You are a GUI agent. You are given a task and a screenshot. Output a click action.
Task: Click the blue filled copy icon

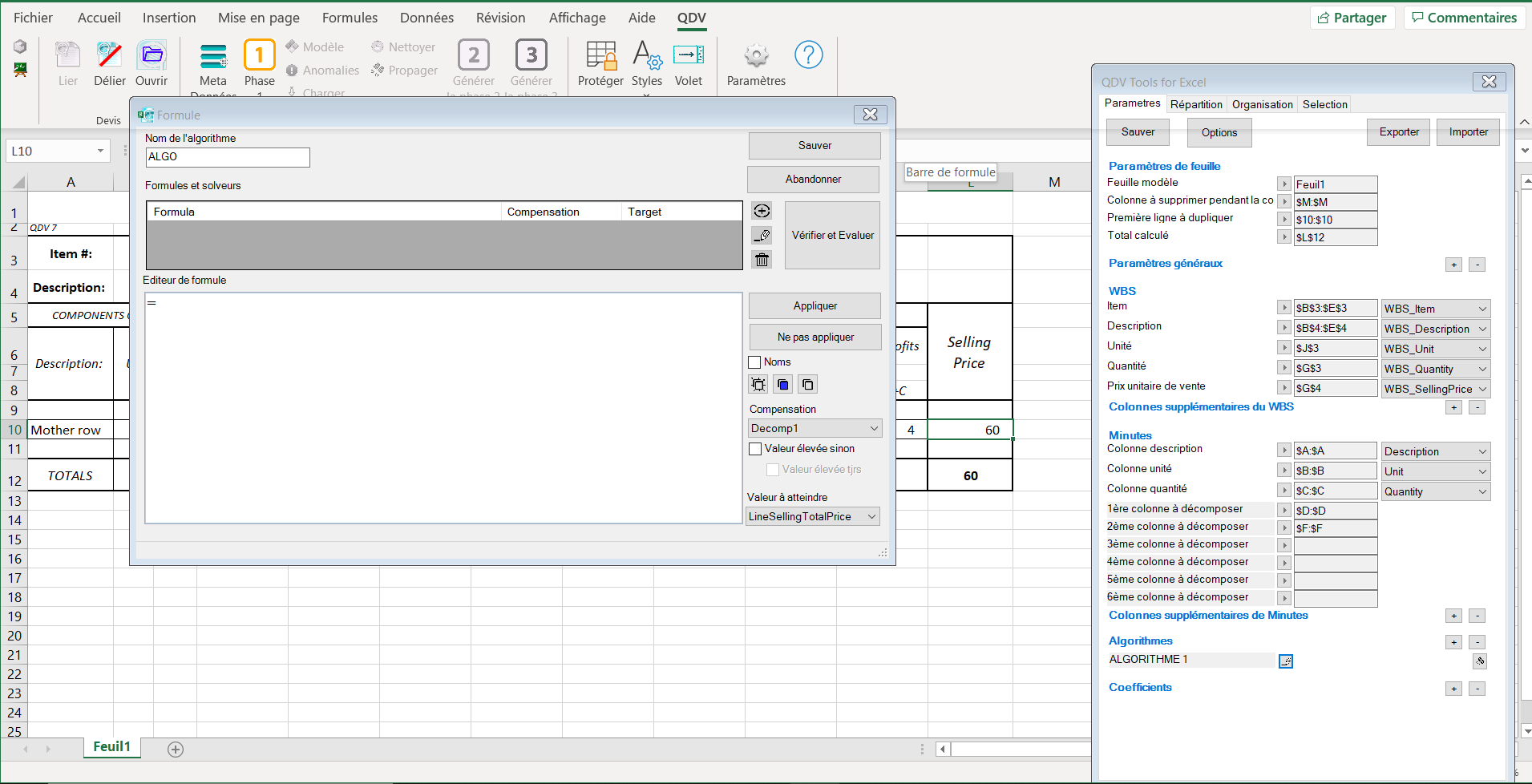coord(783,385)
